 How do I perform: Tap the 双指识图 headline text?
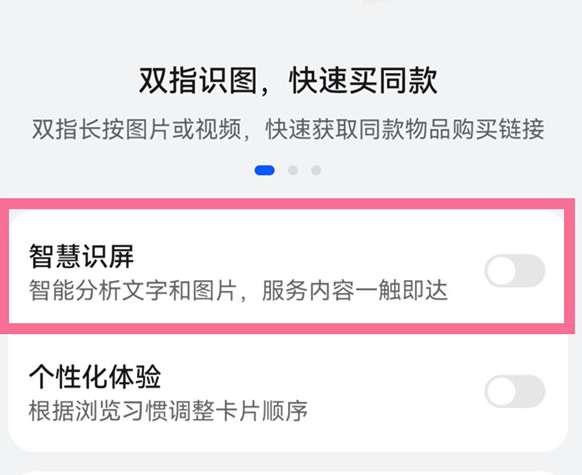coord(198,81)
